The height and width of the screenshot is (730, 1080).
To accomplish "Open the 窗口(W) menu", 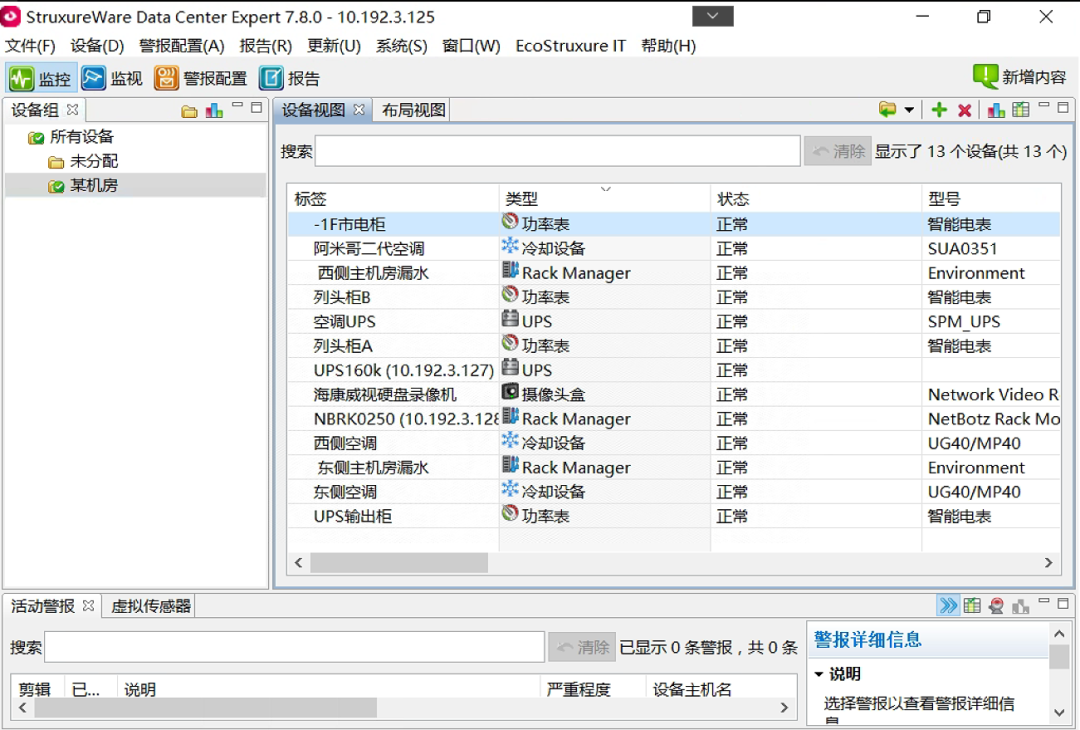I will tap(471, 46).
